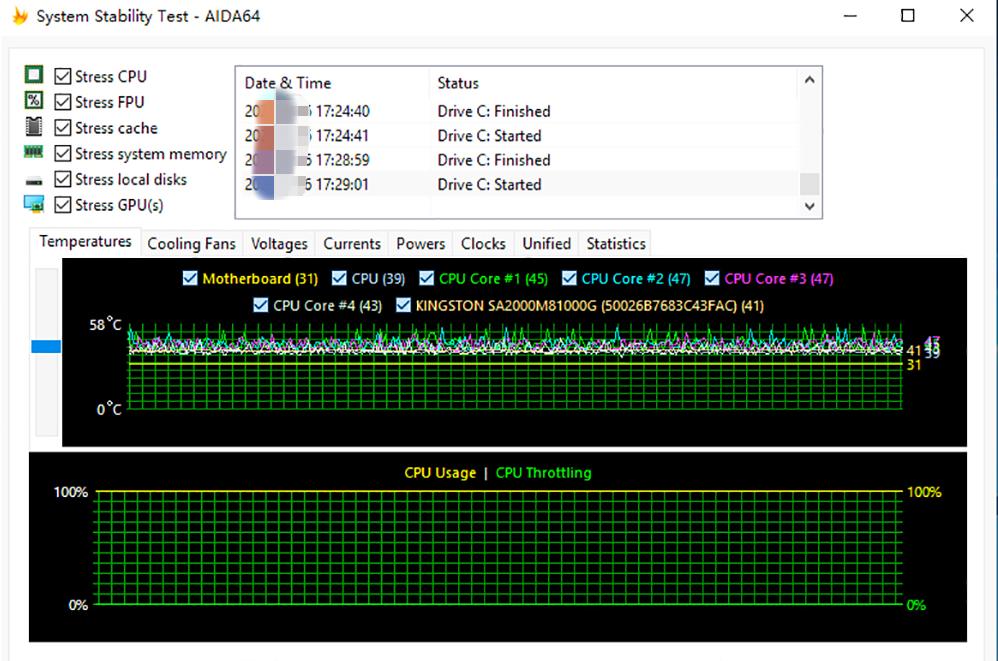998x661 pixels.
Task: Open the Clocks tab
Action: (483, 243)
